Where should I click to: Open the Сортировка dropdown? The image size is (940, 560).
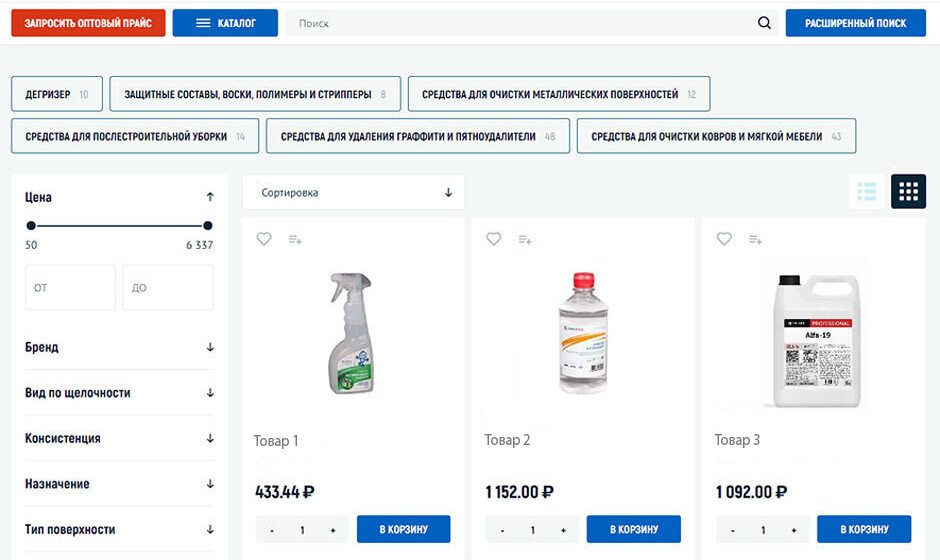click(352, 193)
